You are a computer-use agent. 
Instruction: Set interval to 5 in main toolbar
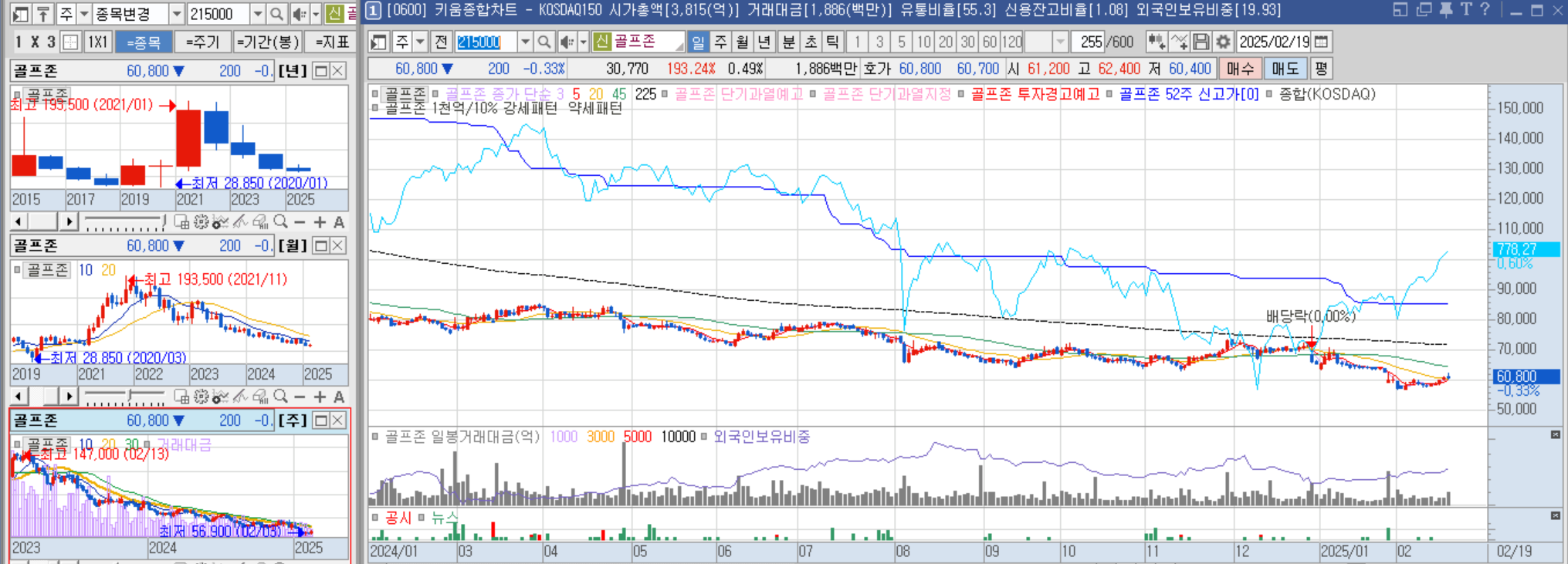(x=901, y=42)
